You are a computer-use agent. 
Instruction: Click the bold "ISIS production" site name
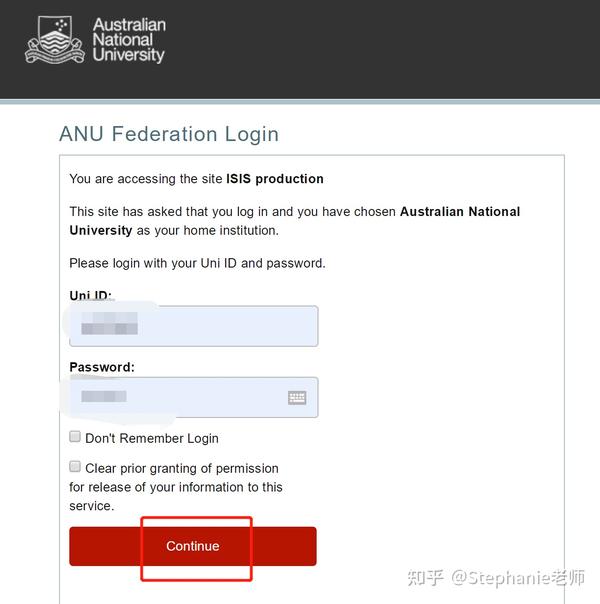coord(275,179)
